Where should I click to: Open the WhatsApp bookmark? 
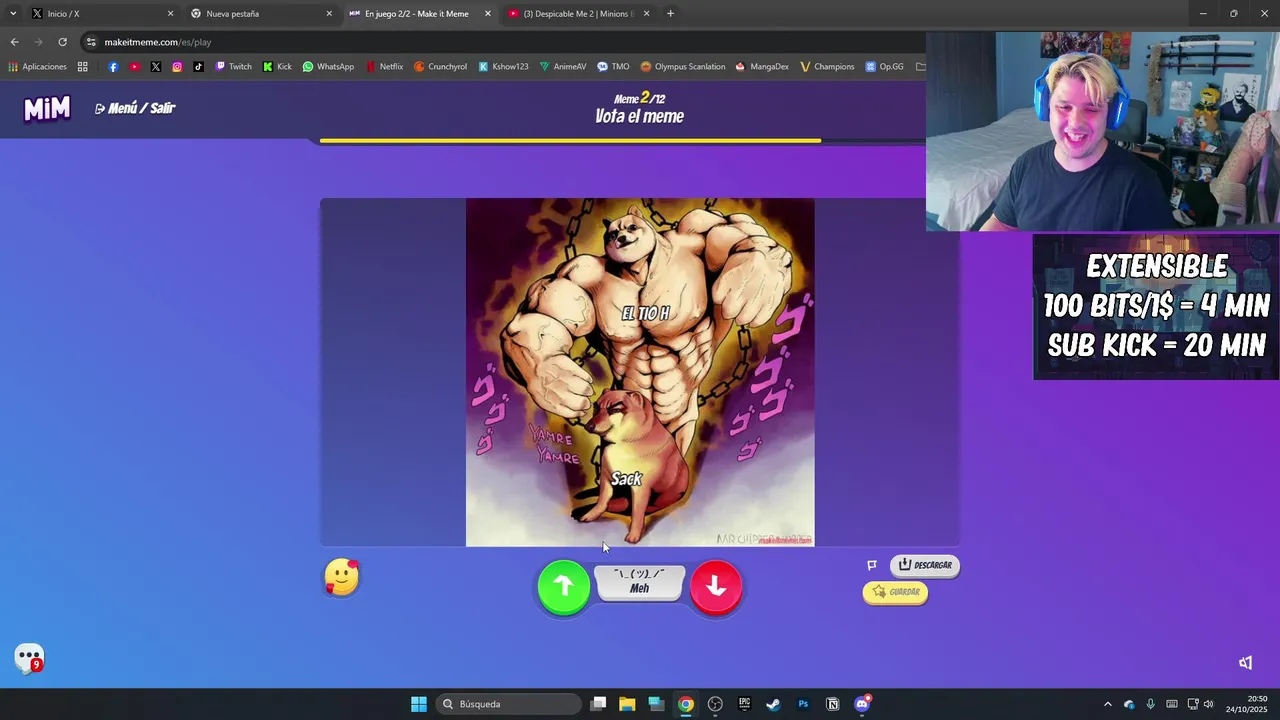tap(328, 67)
